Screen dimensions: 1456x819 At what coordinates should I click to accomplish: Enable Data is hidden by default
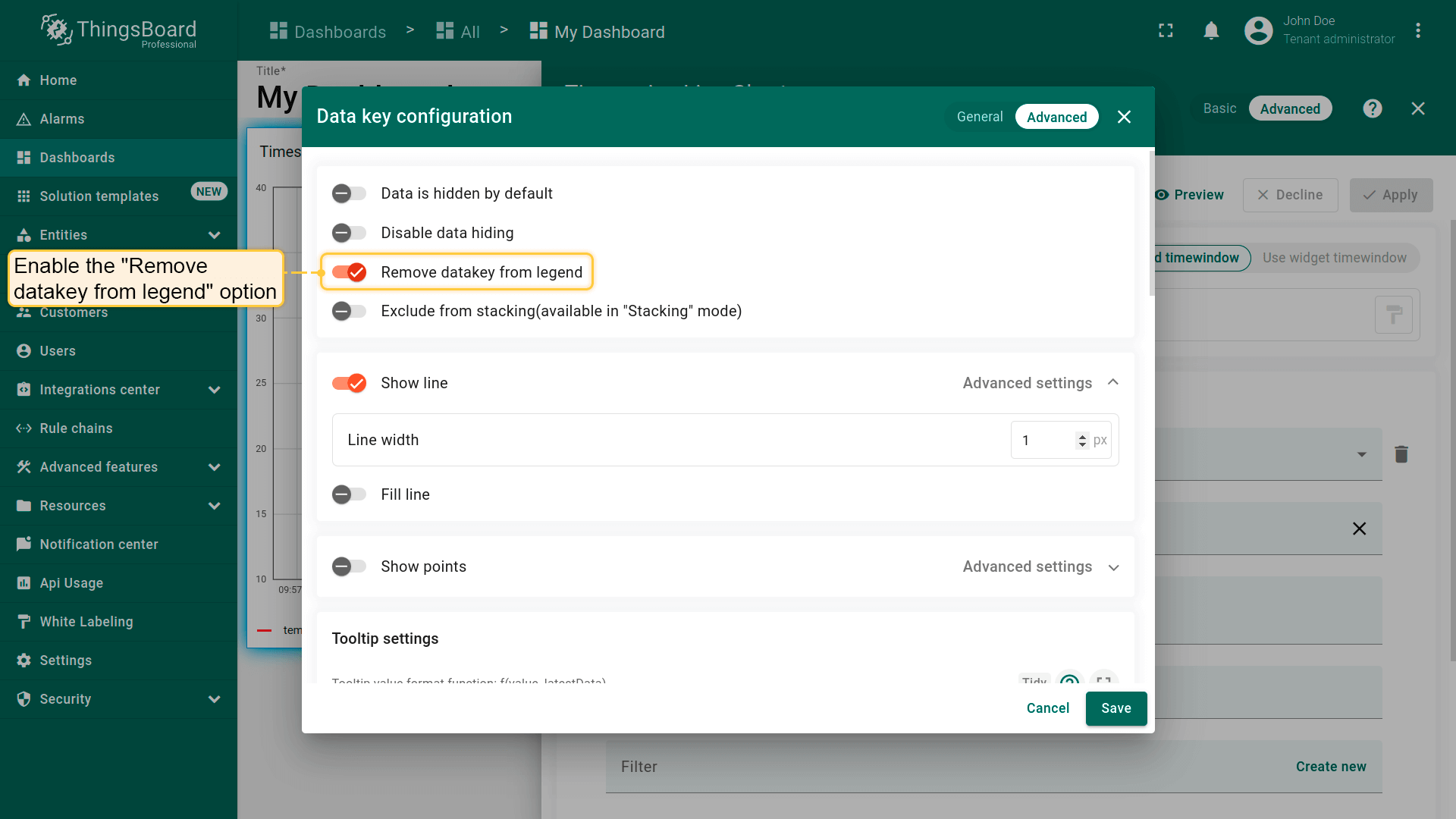pyautogui.click(x=349, y=193)
